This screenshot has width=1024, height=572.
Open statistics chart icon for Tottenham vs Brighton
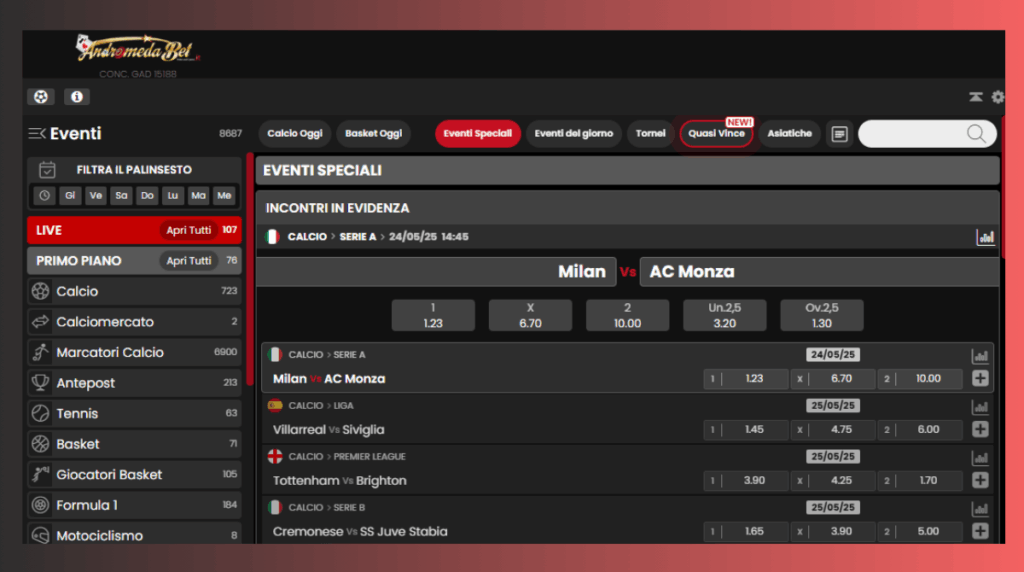(x=979, y=458)
